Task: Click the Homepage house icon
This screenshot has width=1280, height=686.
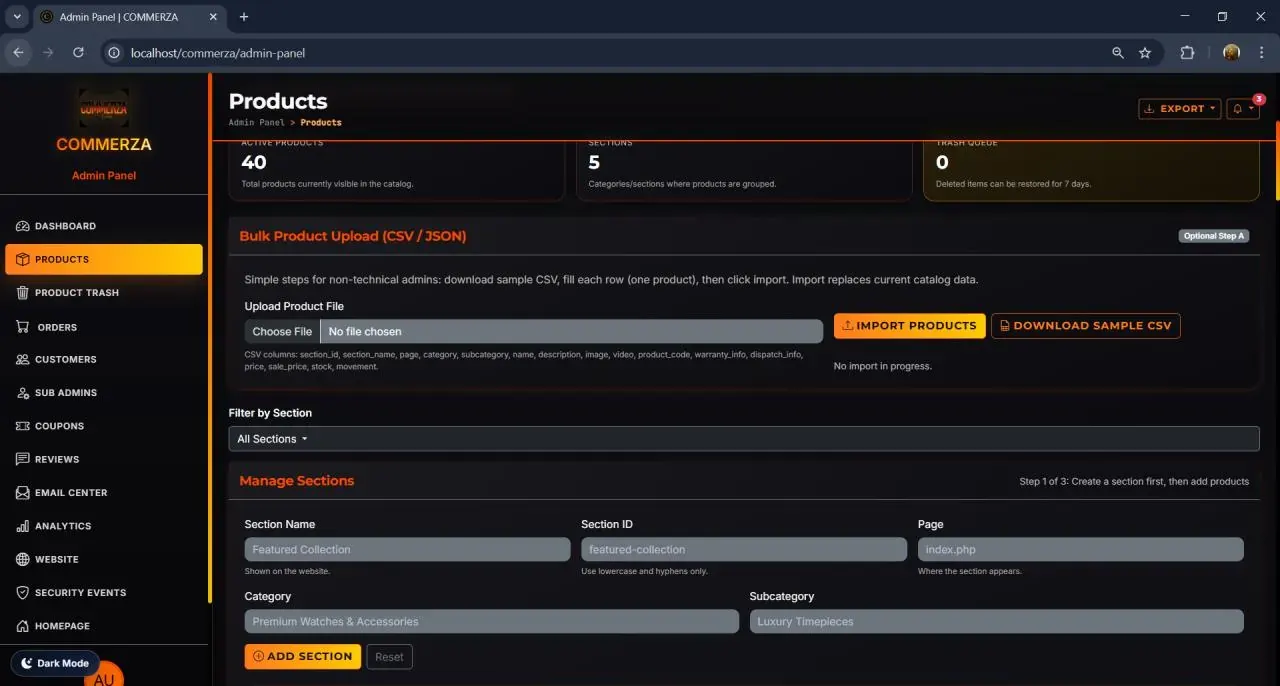Action: (23, 626)
